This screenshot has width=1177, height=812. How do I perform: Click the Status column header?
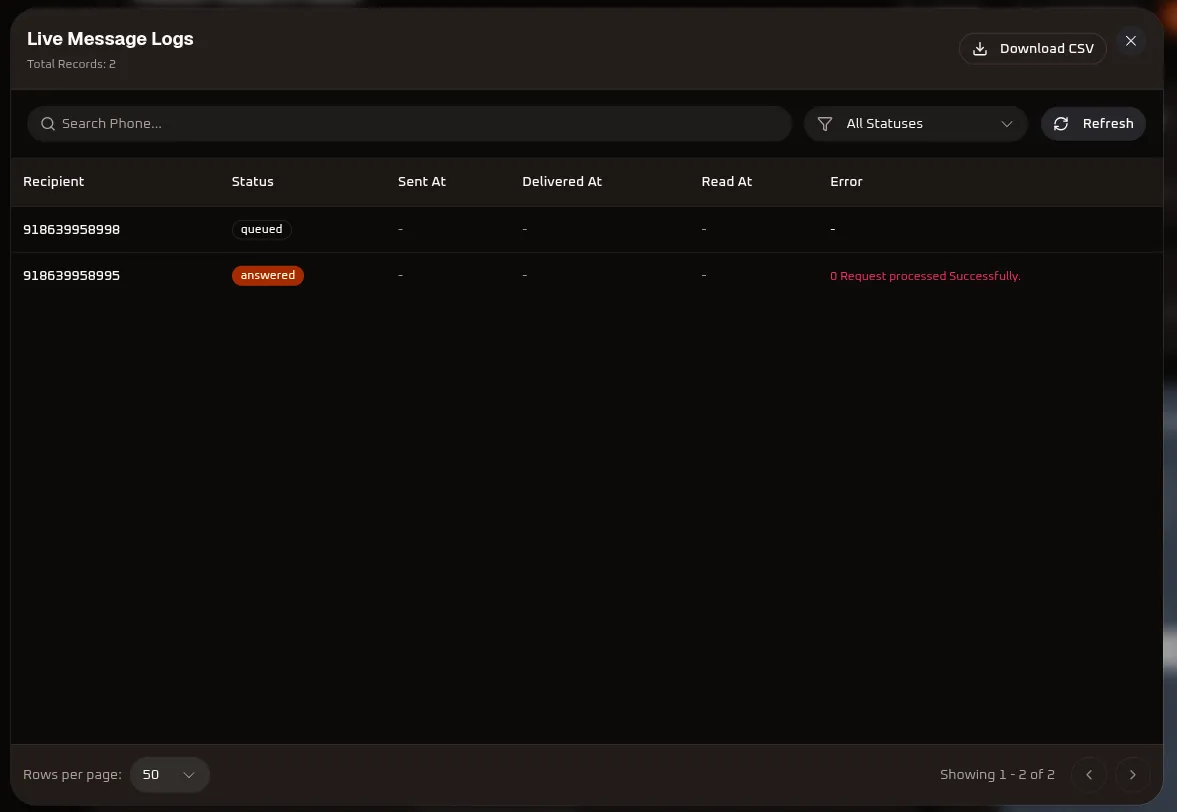tap(252, 182)
